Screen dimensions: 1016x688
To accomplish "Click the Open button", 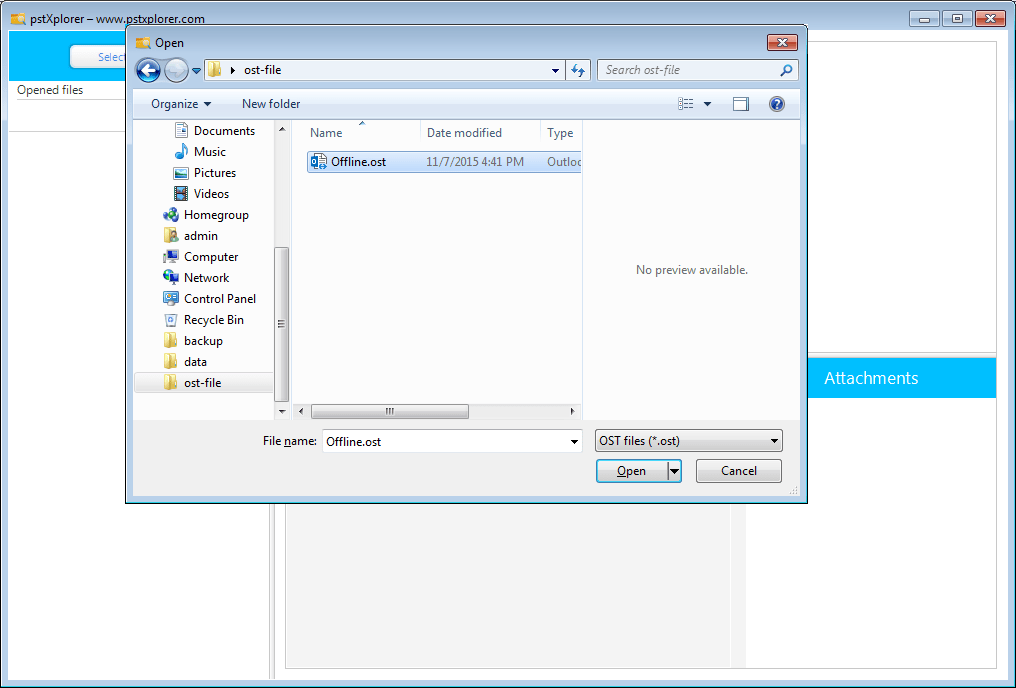I will click(x=632, y=471).
